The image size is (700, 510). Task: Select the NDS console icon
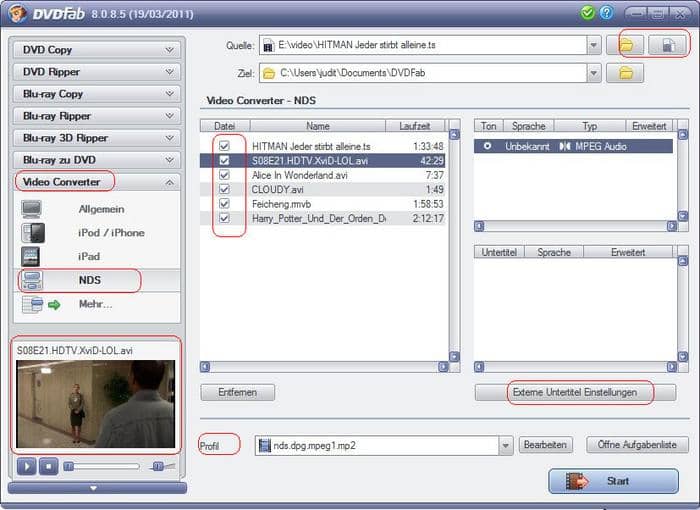(x=32, y=280)
